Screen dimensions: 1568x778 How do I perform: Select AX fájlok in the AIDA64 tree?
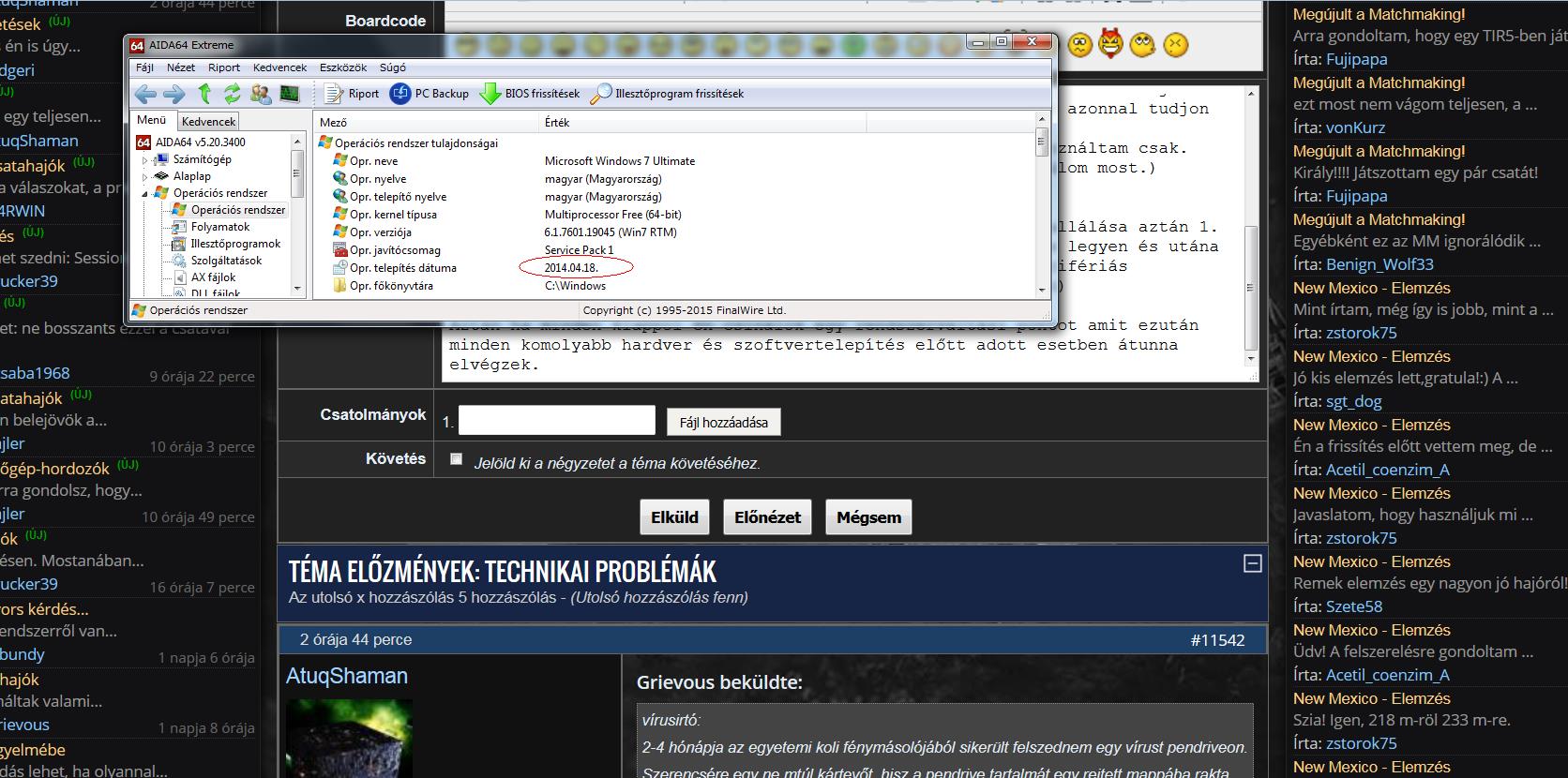[x=213, y=277]
